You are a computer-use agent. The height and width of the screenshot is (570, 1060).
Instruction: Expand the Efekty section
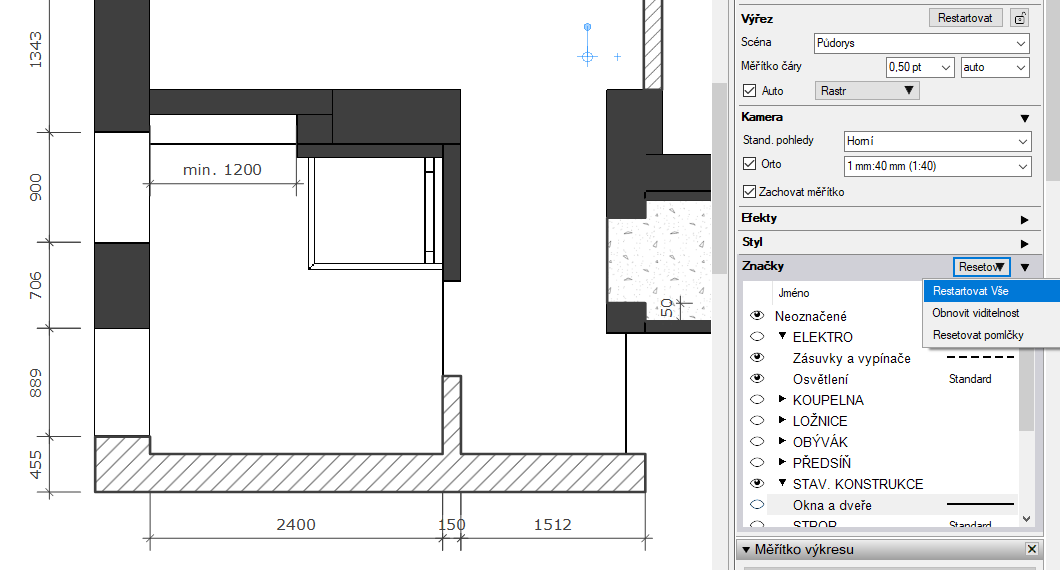point(1023,218)
